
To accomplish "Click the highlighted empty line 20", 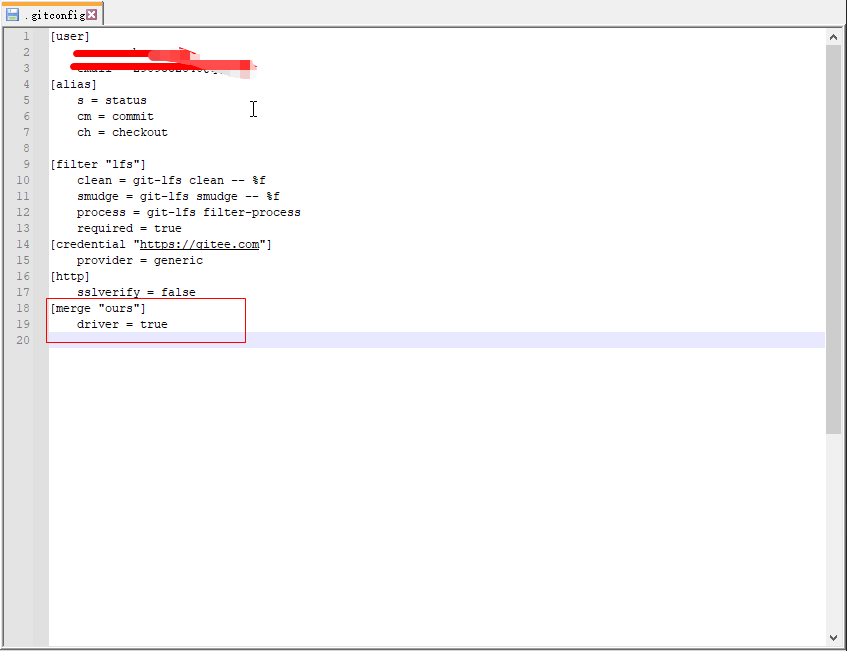I will [x=400, y=340].
